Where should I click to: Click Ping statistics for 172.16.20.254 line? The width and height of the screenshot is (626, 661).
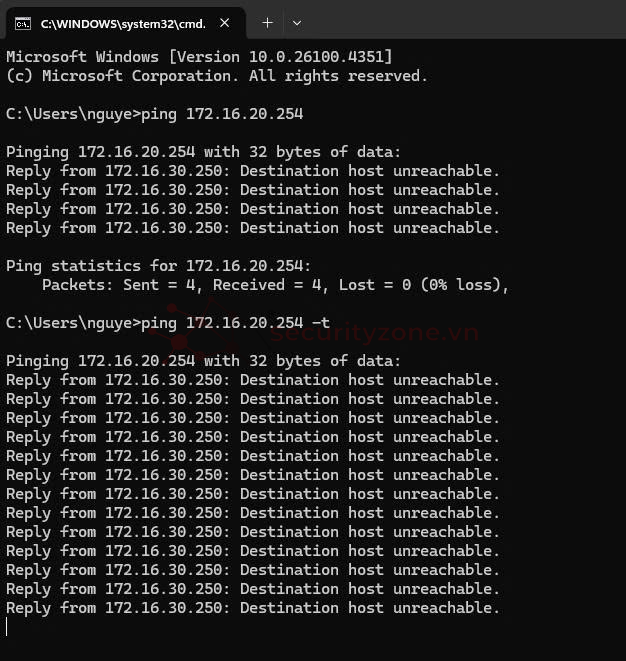159,266
